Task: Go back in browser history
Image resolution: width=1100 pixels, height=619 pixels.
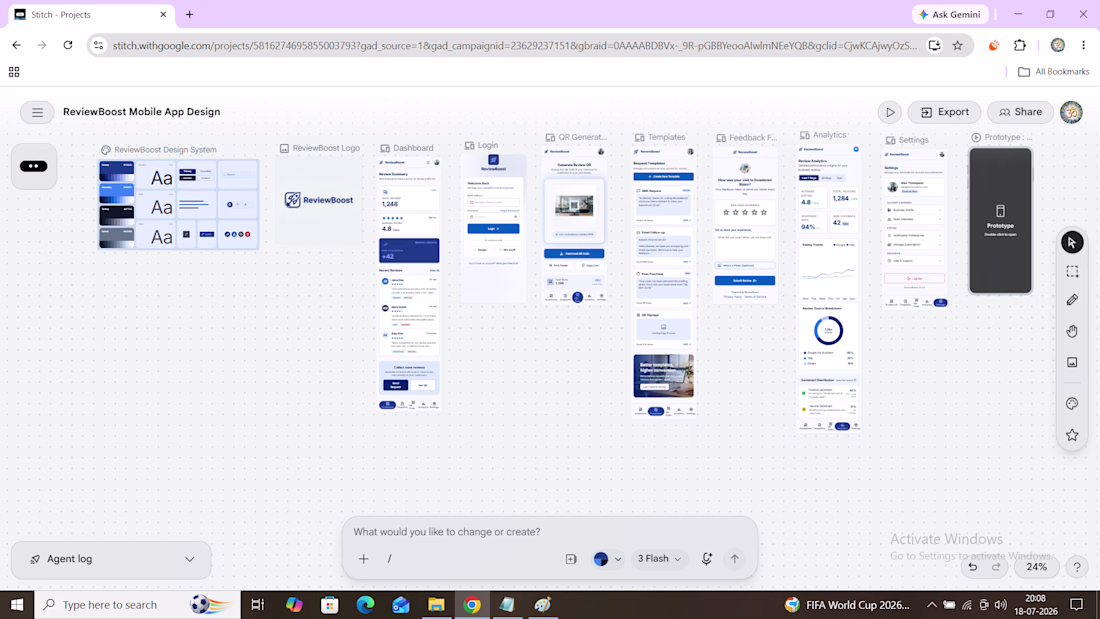Action: tap(17, 46)
